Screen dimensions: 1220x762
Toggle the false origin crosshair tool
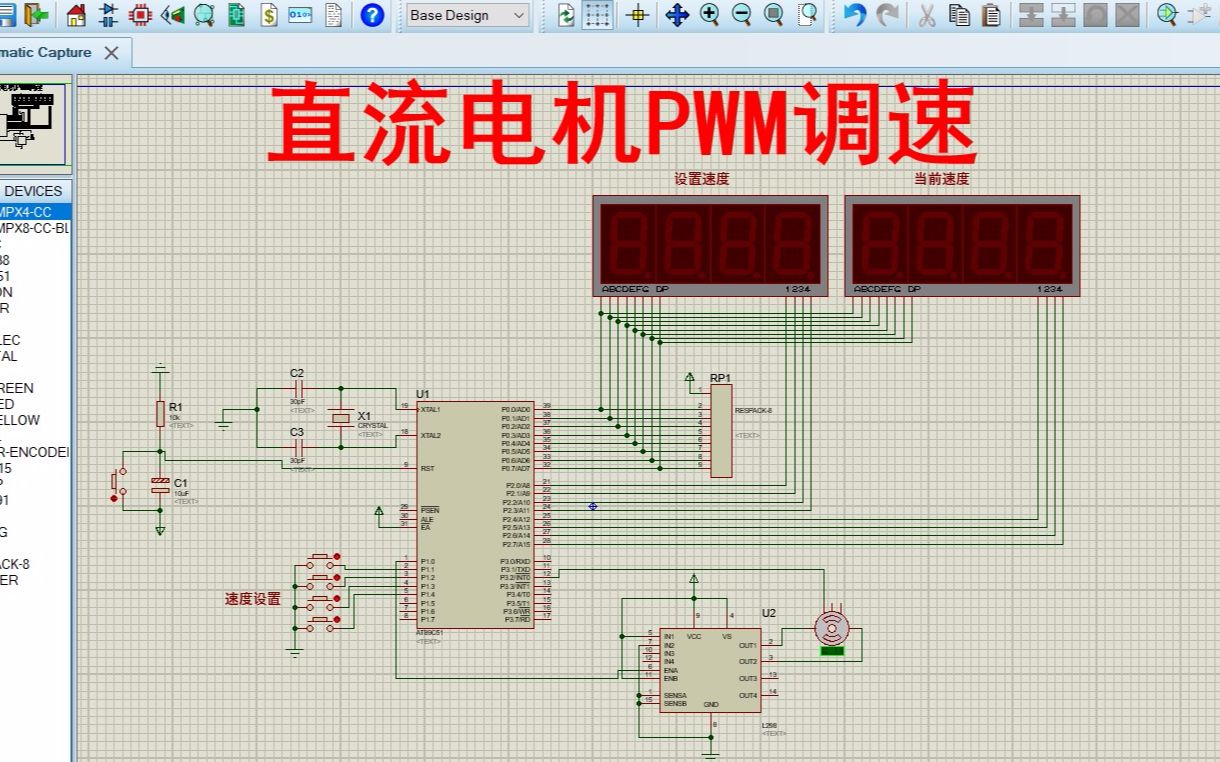pos(638,15)
